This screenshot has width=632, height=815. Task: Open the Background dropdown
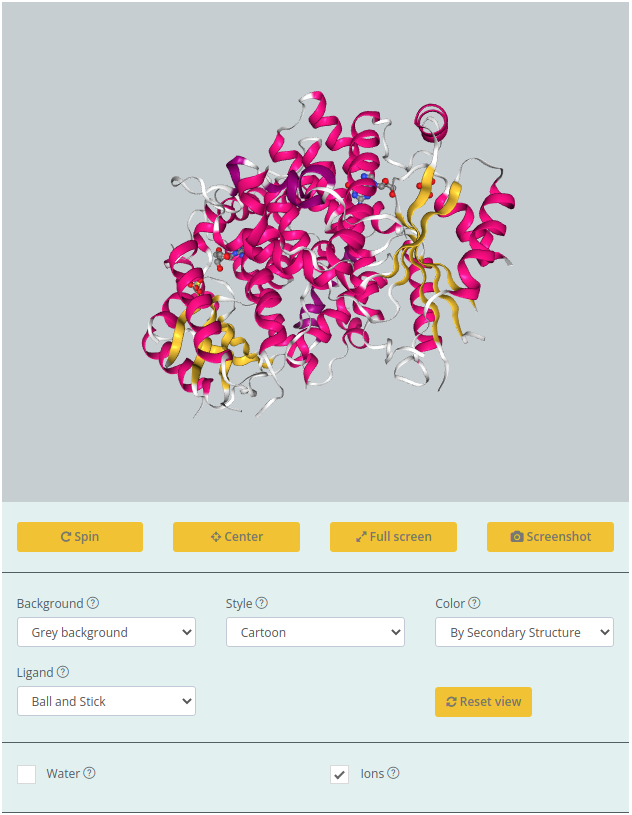coord(106,632)
